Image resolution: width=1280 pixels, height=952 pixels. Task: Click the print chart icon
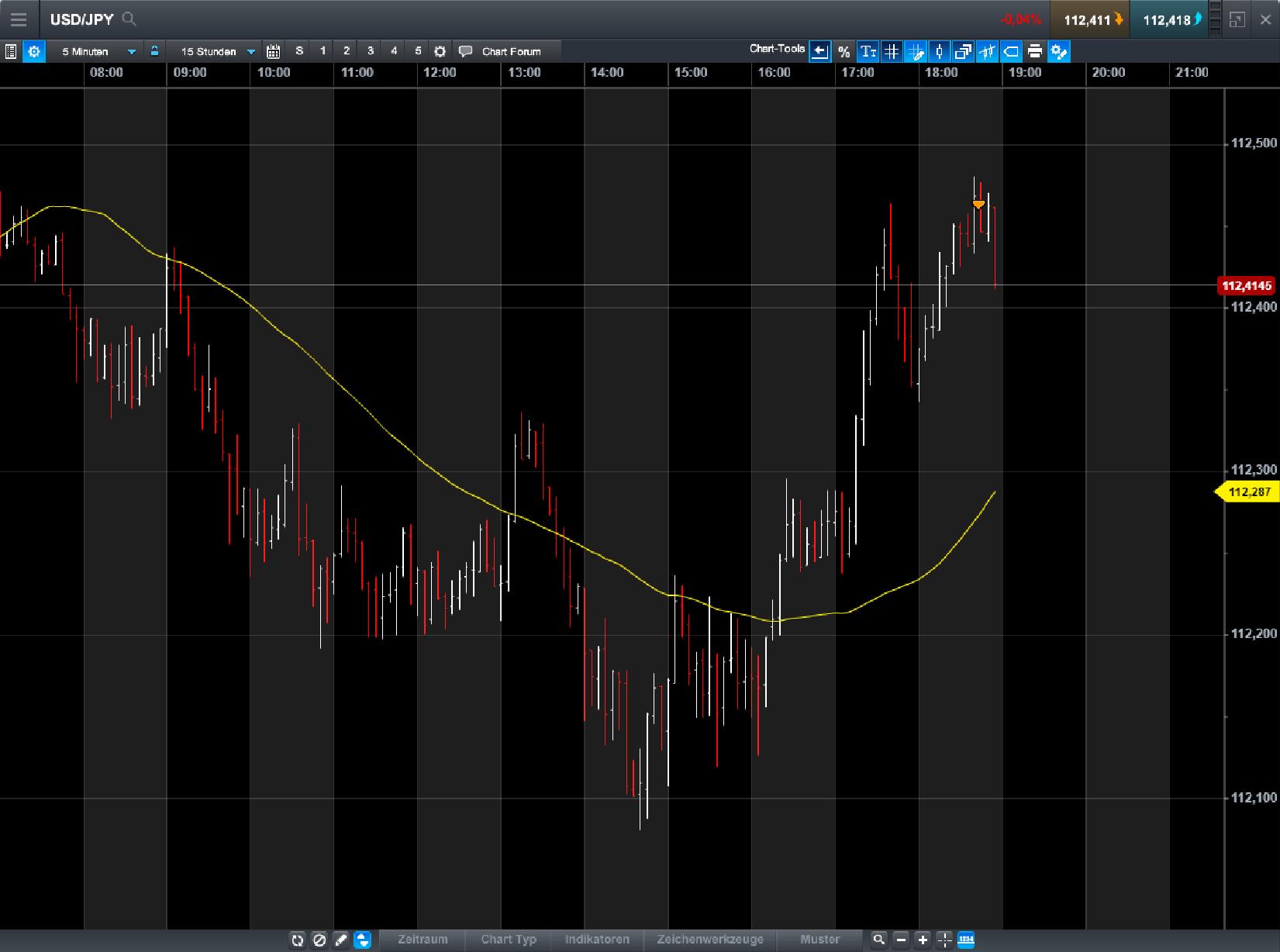[x=1035, y=51]
